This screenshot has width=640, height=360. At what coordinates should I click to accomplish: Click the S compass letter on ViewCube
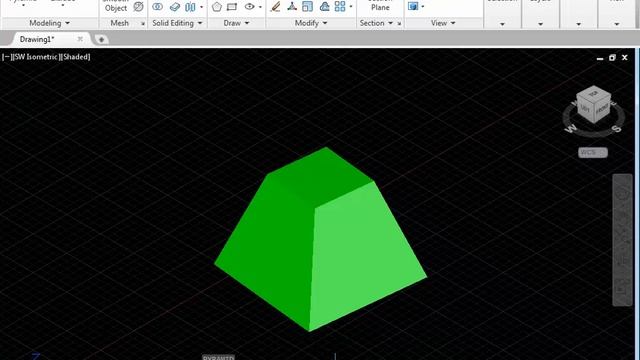[x=616, y=129]
